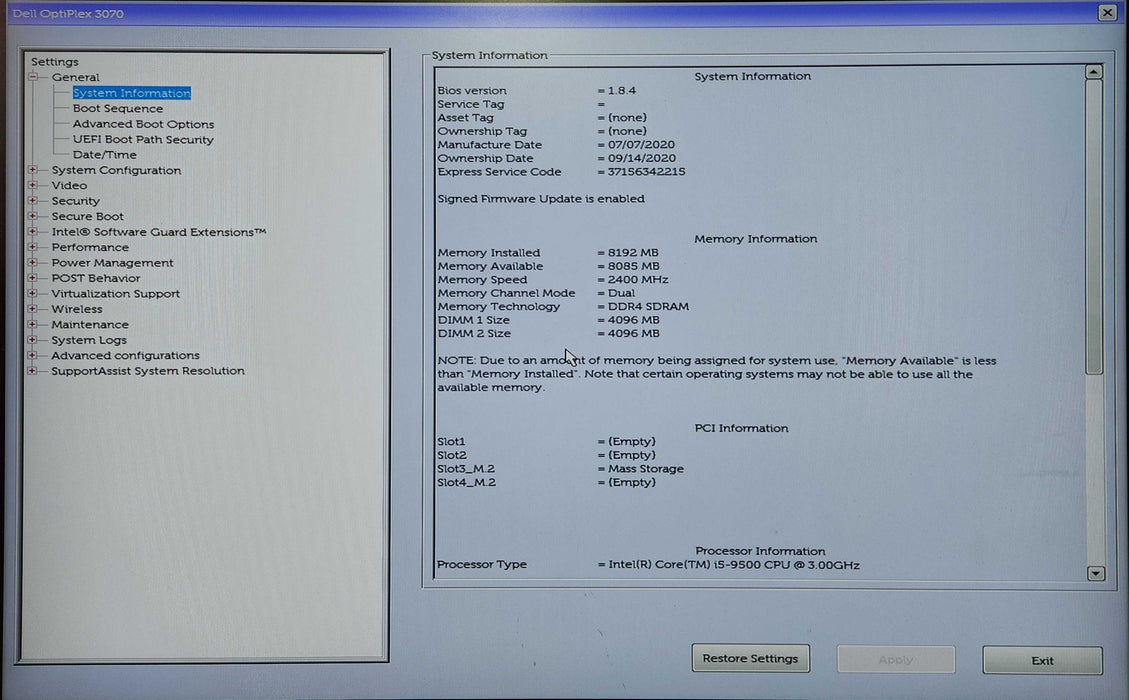
Task: Click the DIMM 2 Size label
Action: [474, 333]
